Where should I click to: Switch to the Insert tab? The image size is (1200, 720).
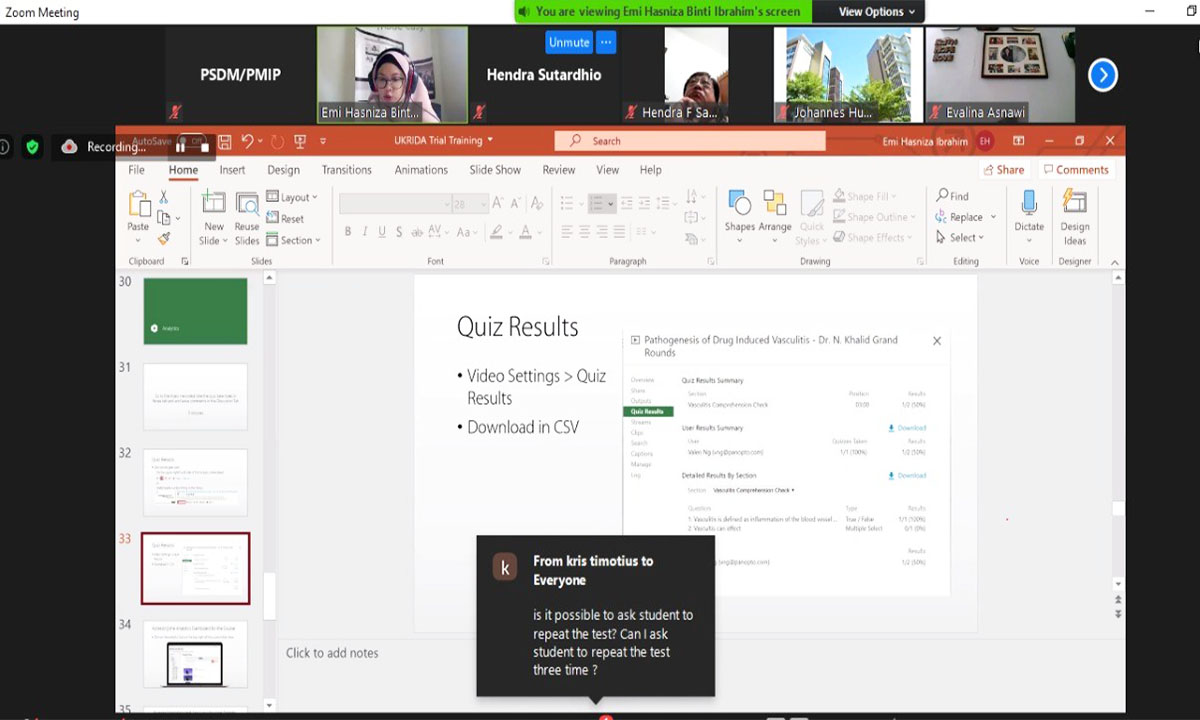pos(232,170)
